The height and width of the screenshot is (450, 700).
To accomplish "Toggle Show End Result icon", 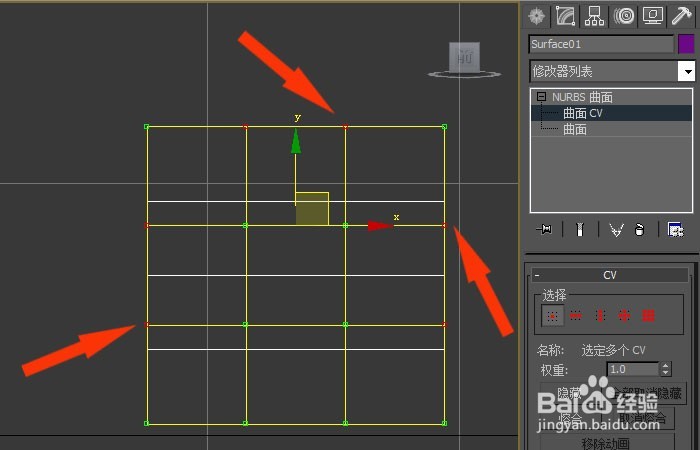I will click(579, 229).
